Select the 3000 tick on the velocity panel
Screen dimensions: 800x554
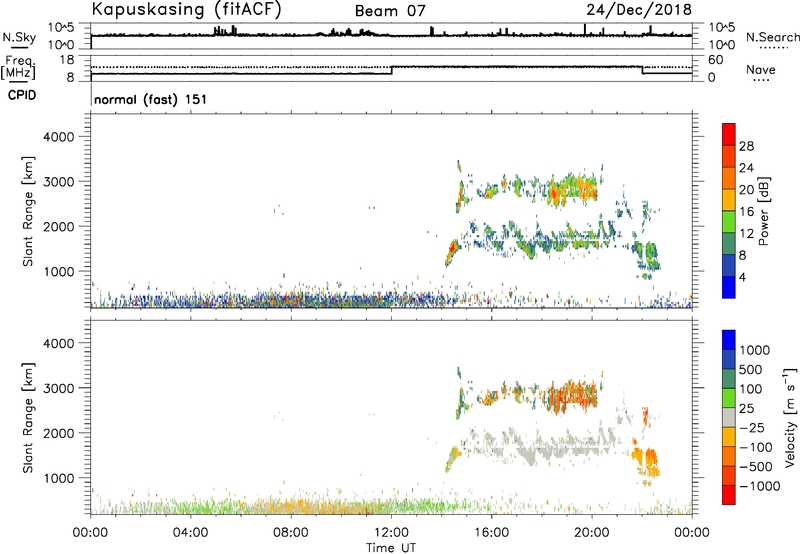coord(59,388)
